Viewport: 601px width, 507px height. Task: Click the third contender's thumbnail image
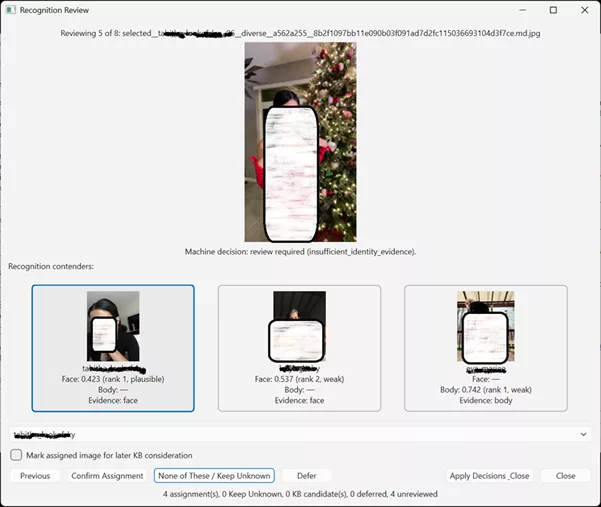pos(486,327)
